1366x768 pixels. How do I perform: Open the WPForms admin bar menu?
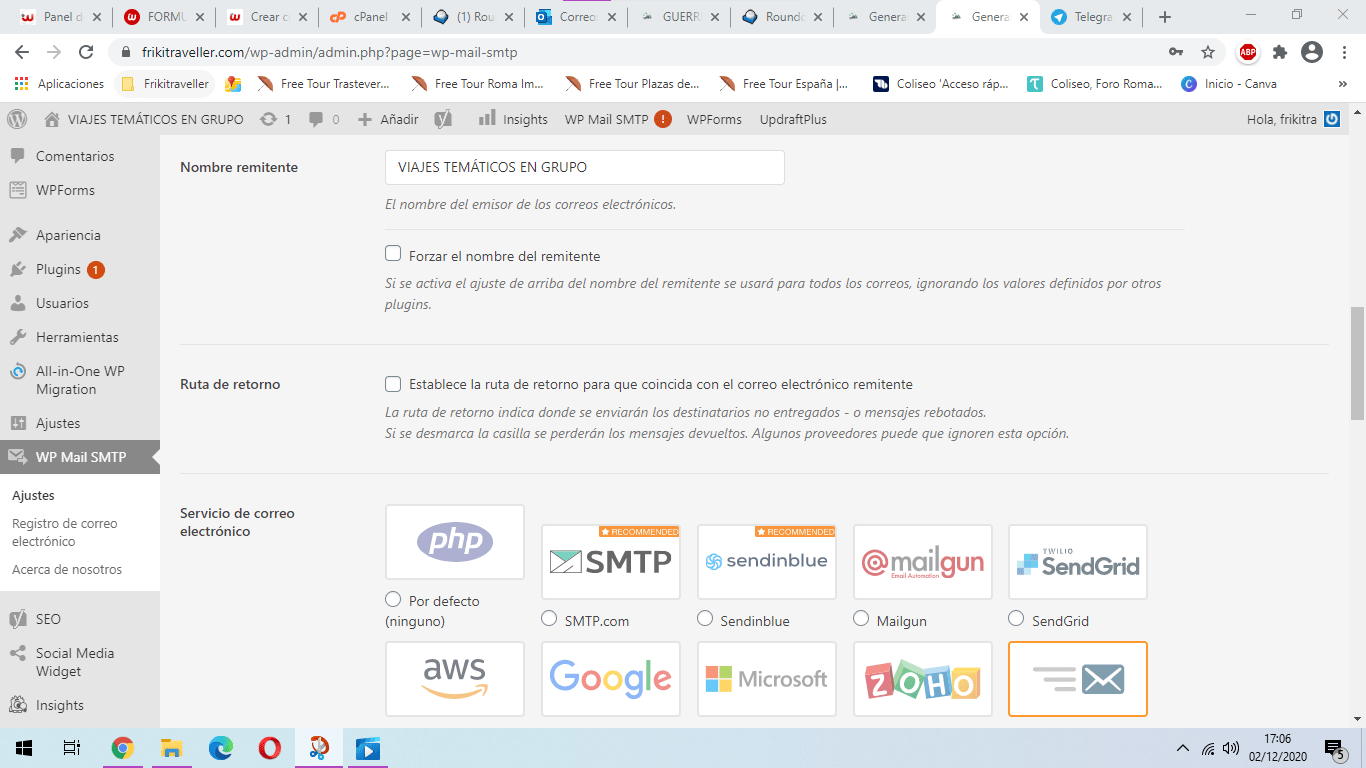(x=714, y=119)
